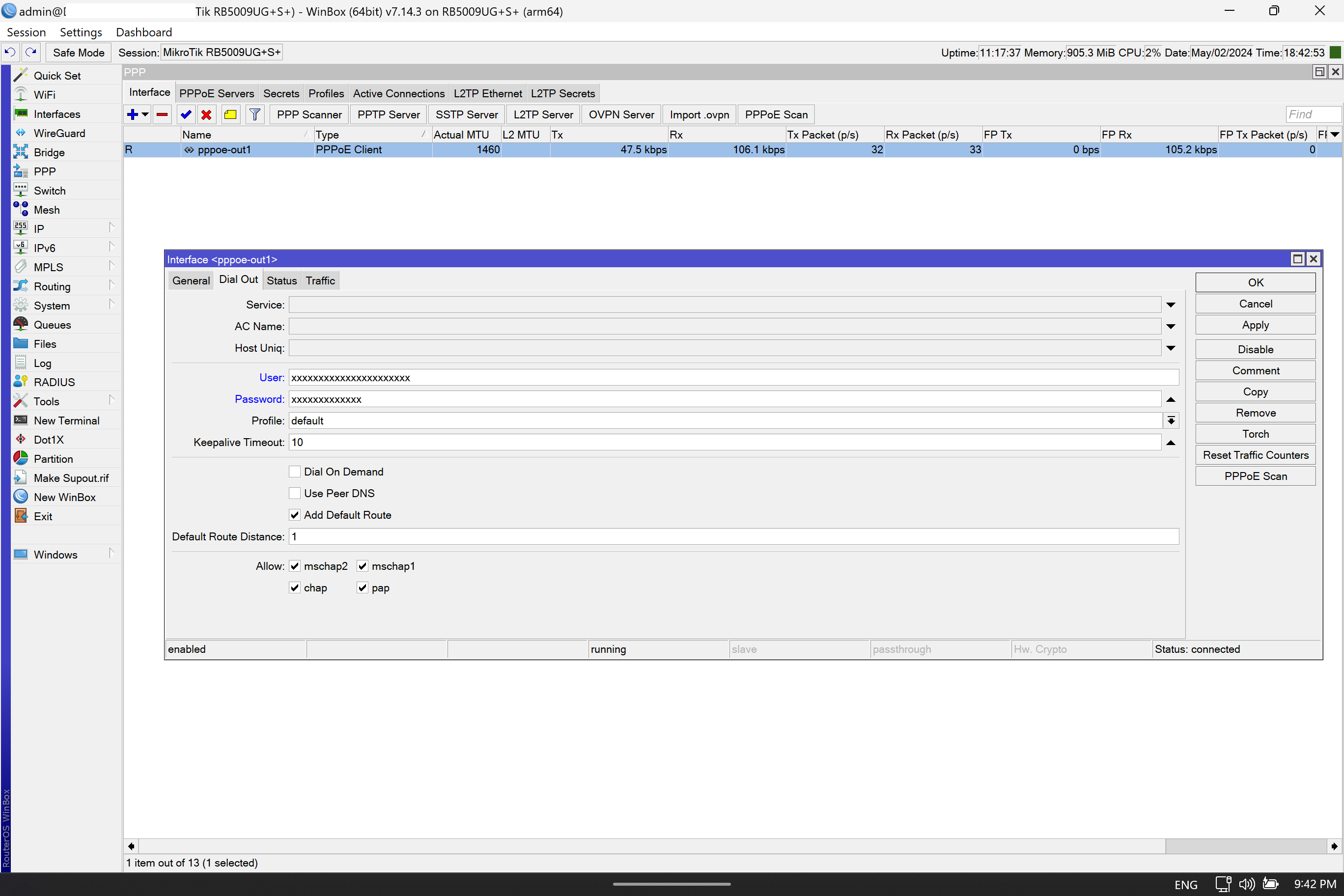Image resolution: width=1344 pixels, height=896 pixels.
Task: Expand the Routing submenu
Action: pos(112,286)
